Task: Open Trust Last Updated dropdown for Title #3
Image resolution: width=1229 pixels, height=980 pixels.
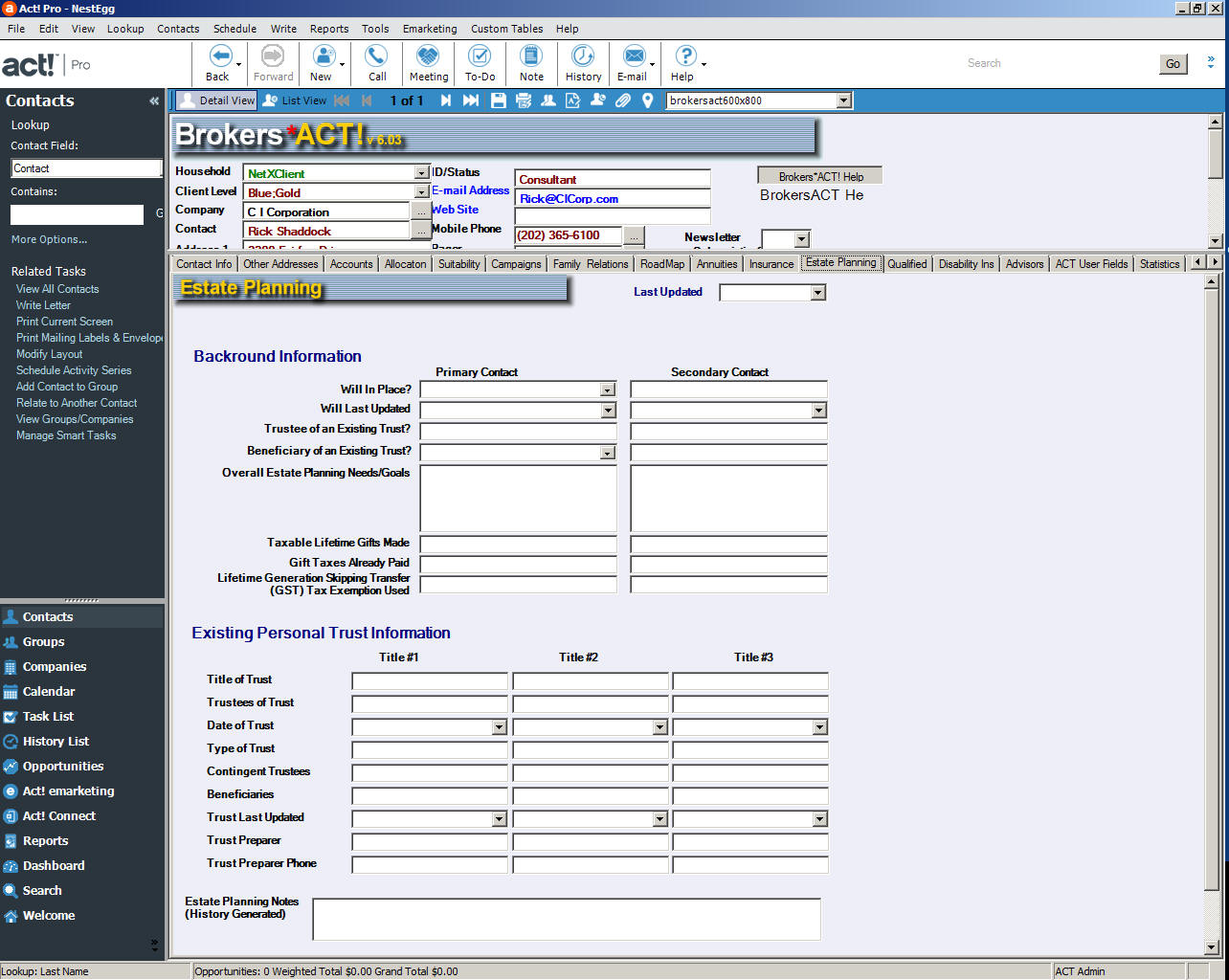Action: coord(819,819)
